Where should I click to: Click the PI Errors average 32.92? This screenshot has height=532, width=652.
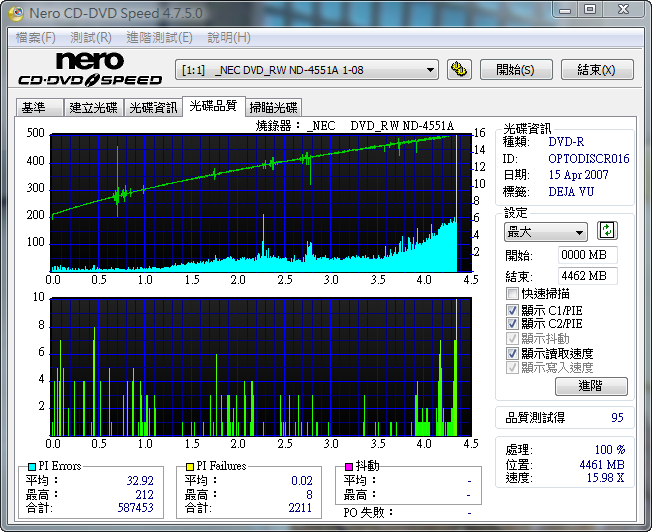140,481
